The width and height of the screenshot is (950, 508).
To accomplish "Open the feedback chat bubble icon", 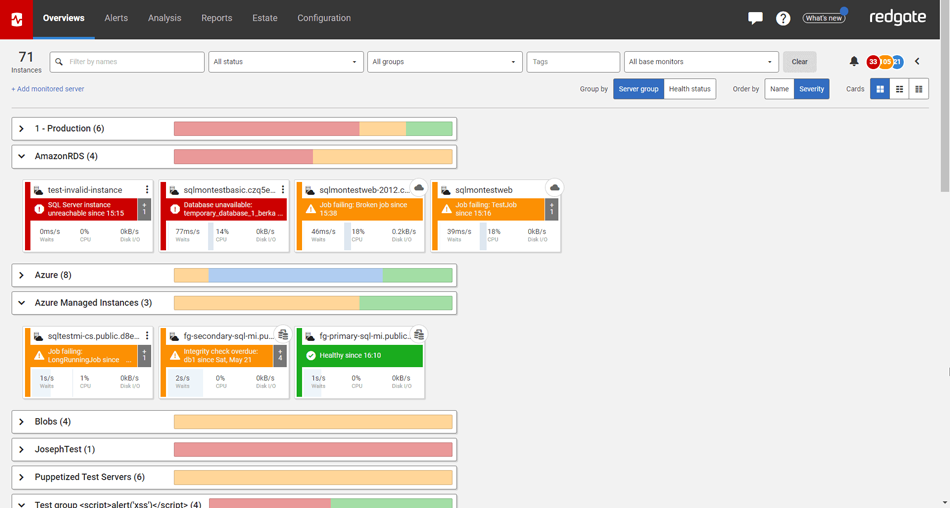I will click(x=755, y=18).
